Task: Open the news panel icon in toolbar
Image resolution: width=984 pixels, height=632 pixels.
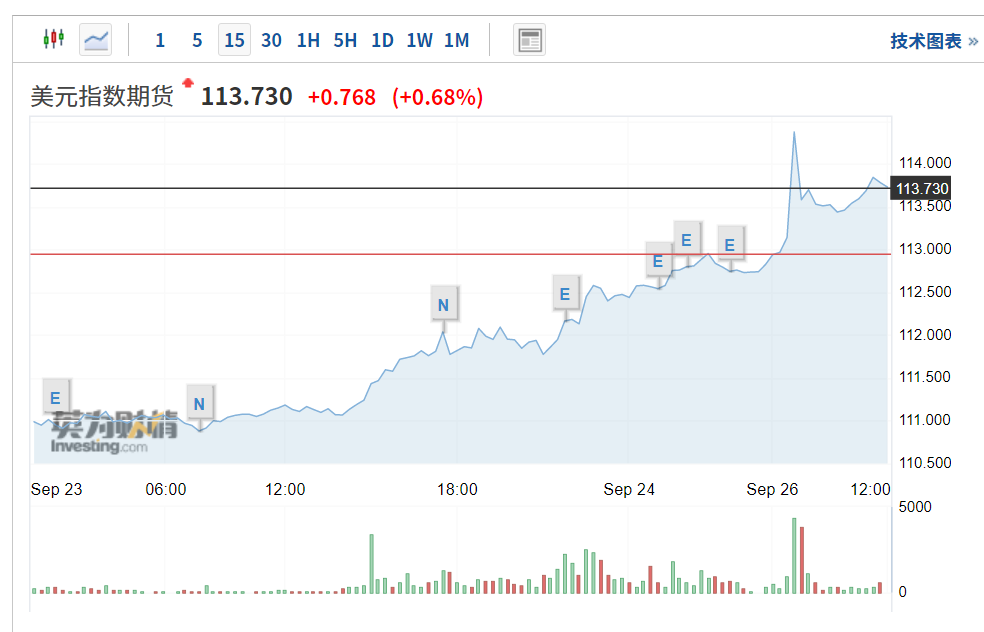Action: coord(530,40)
